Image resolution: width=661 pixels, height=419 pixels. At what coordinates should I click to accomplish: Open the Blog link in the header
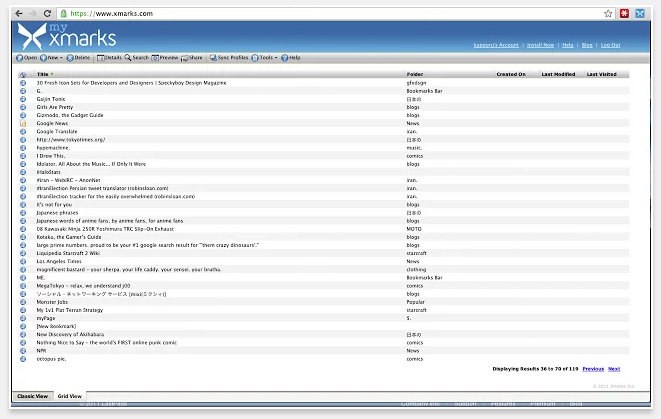(587, 45)
